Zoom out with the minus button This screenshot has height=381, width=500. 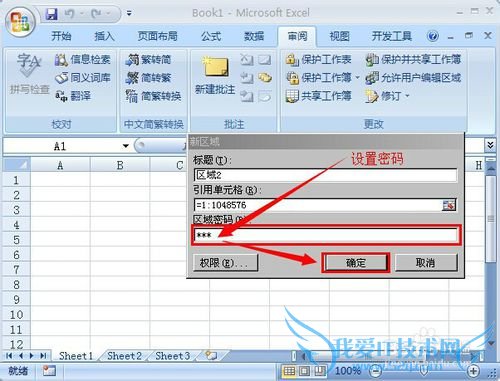376,370
